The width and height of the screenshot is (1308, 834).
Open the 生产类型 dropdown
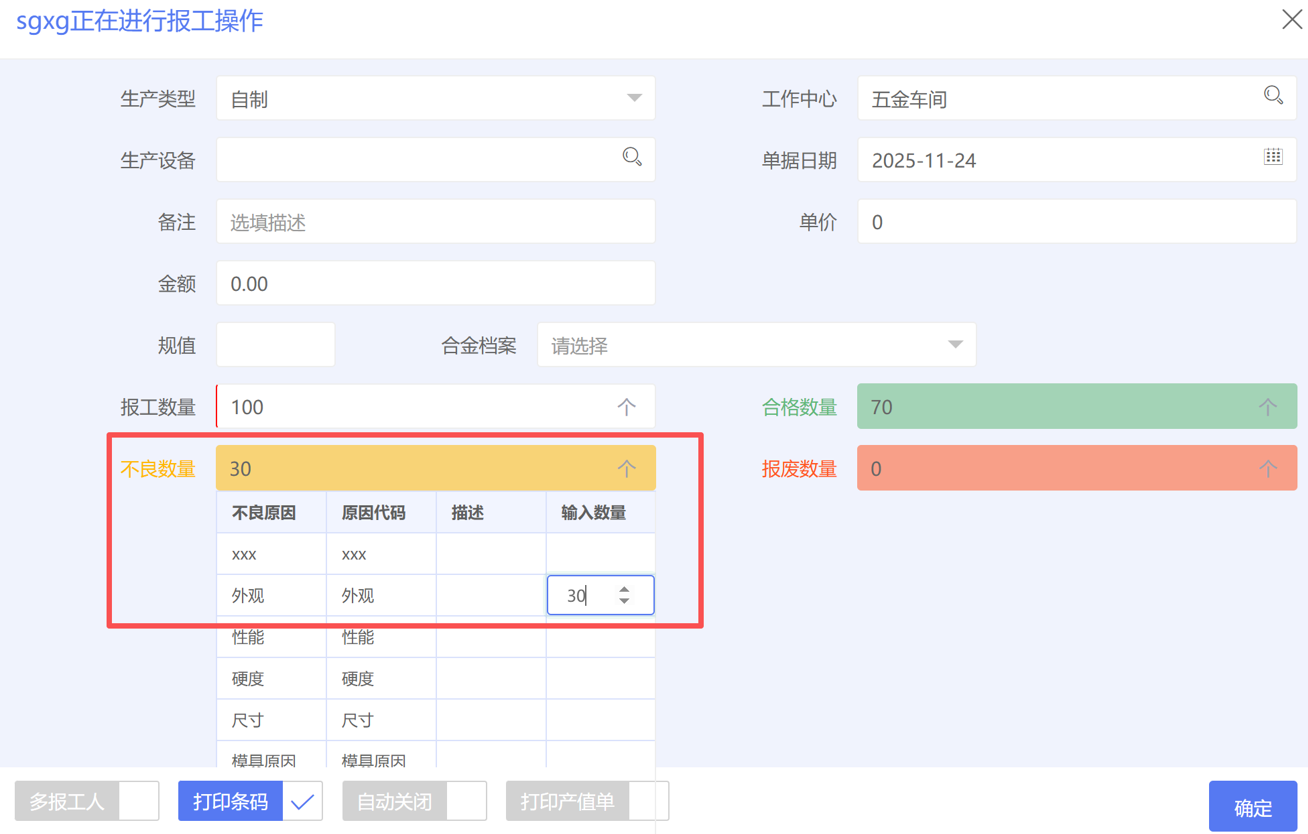[x=634, y=99]
